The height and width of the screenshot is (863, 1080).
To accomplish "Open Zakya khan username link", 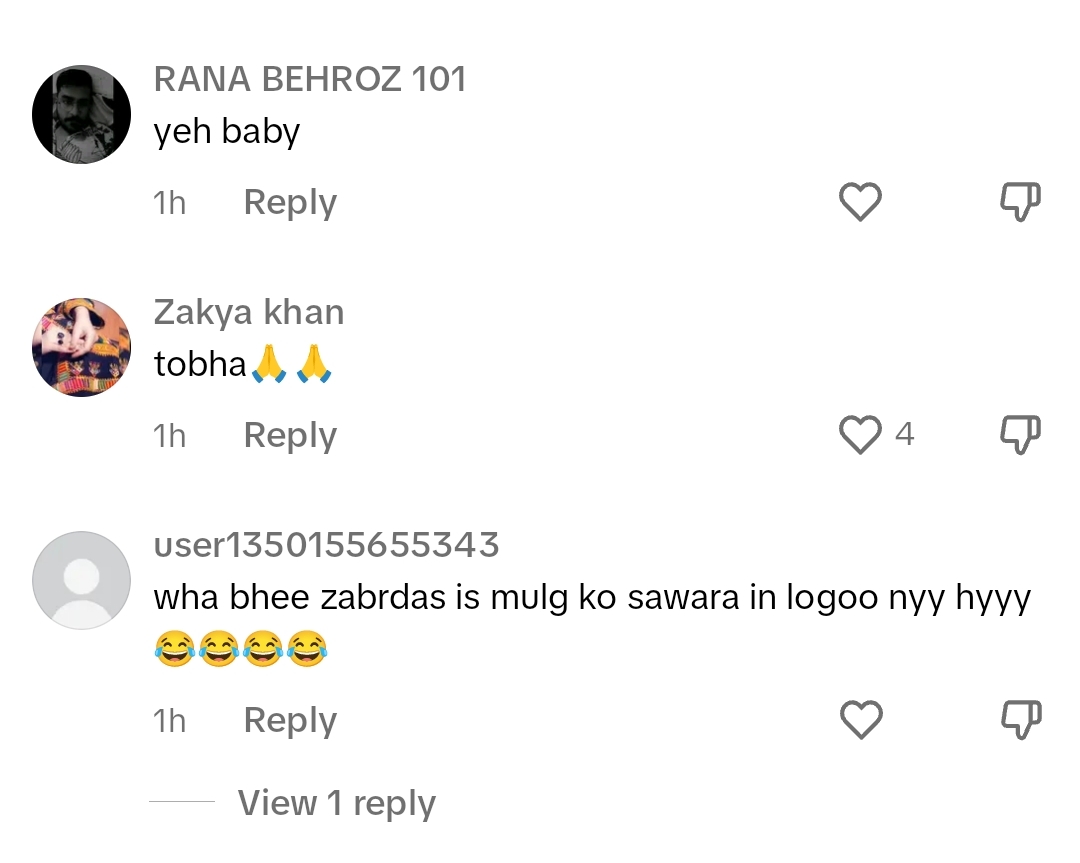I will [249, 312].
